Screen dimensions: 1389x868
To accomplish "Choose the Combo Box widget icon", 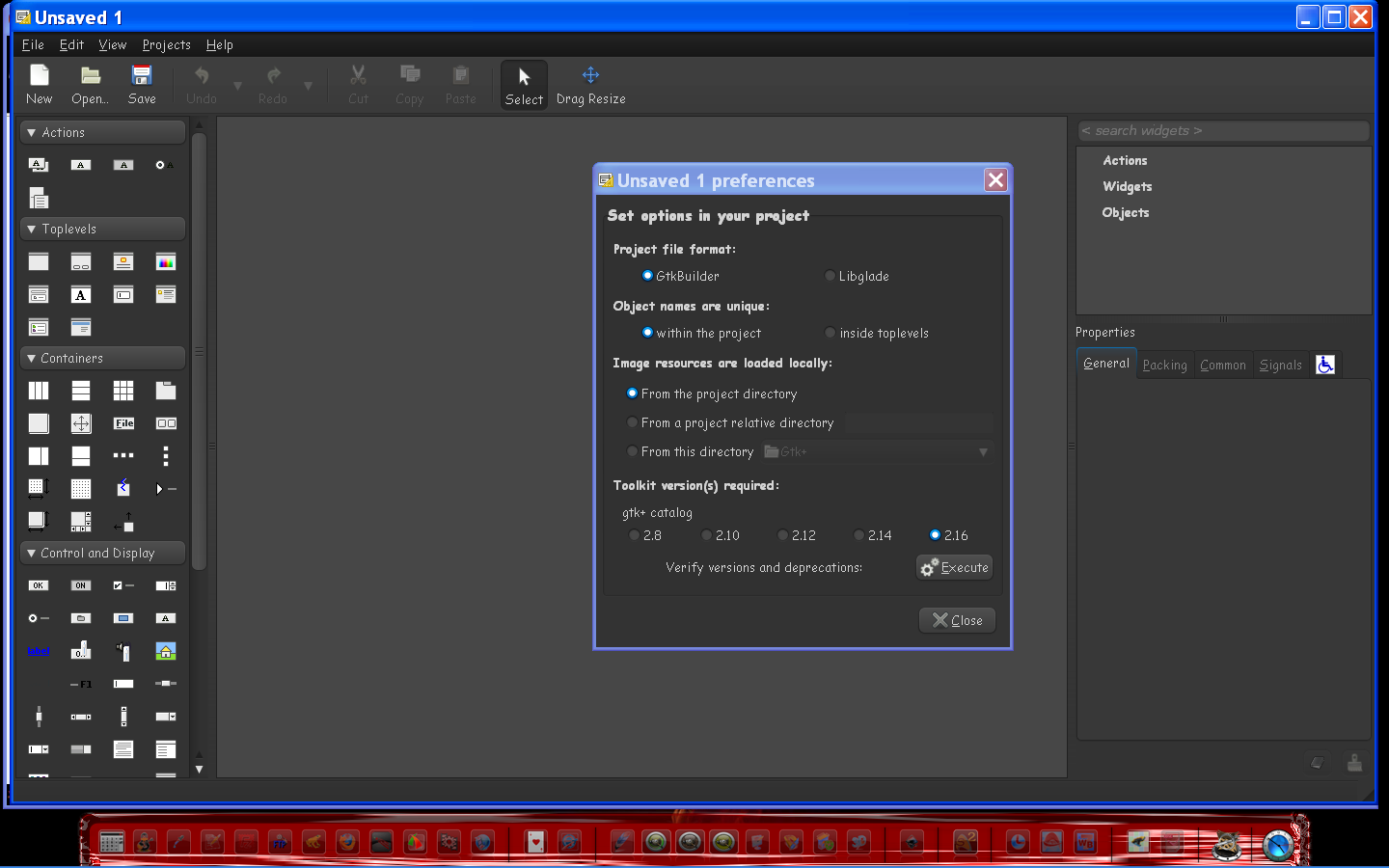I will pos(166,717).
